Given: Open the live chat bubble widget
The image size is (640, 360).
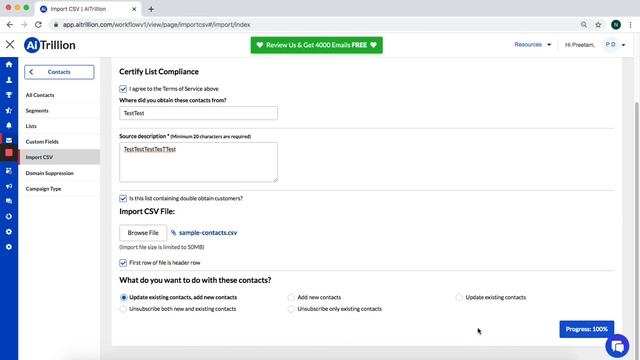Looking at the screenshot, I should 617,346.
